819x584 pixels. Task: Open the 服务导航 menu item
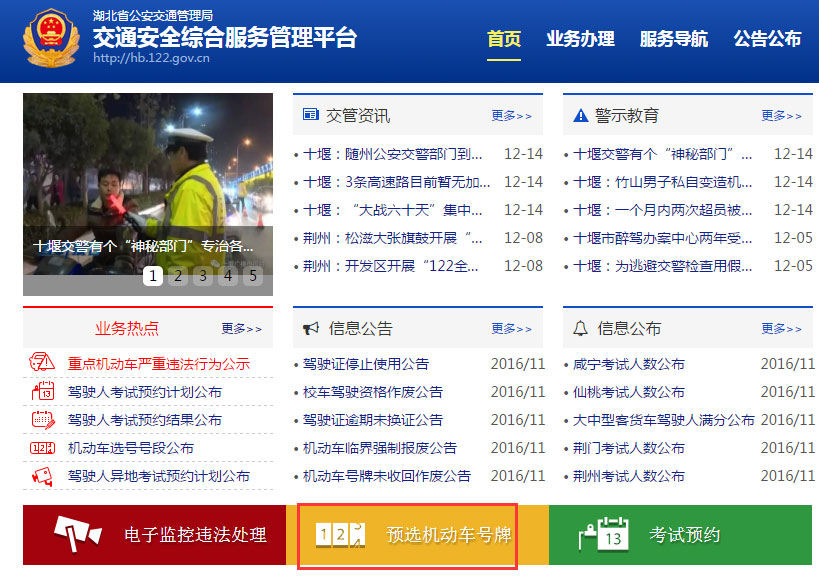tap(675, 40)
